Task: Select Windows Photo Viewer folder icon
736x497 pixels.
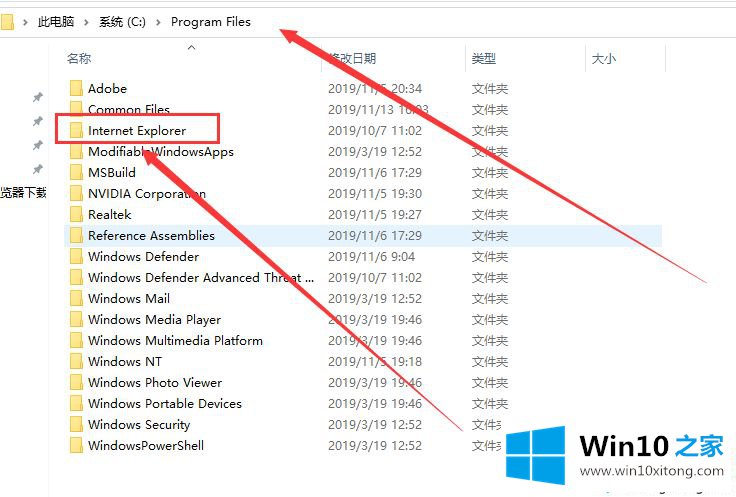Action: tap(76, 382)
